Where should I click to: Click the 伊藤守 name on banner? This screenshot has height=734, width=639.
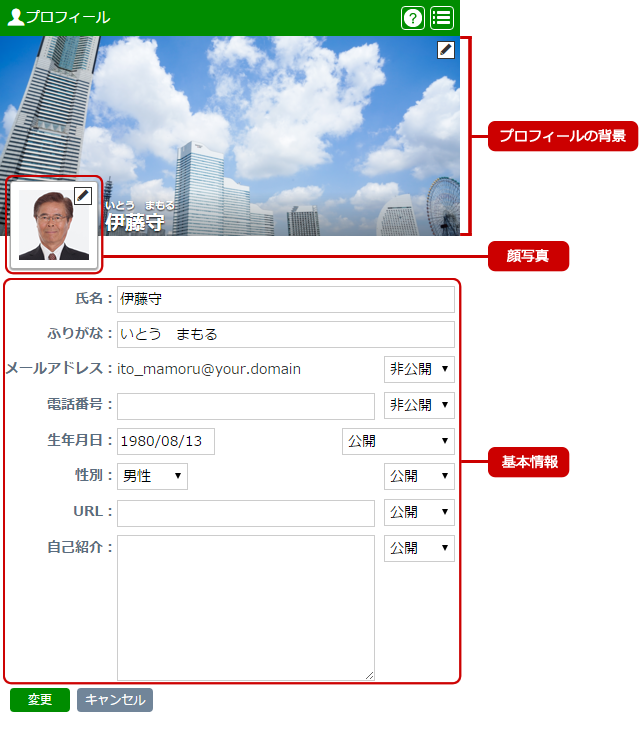[x=135, y=222]
